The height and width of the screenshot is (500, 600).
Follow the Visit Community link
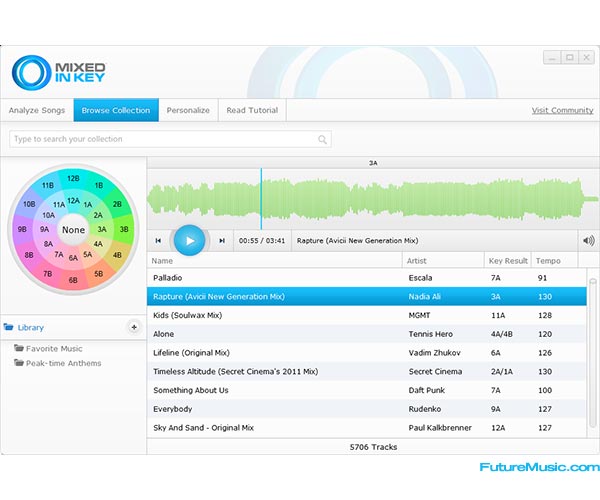click(x=562, y=110)
